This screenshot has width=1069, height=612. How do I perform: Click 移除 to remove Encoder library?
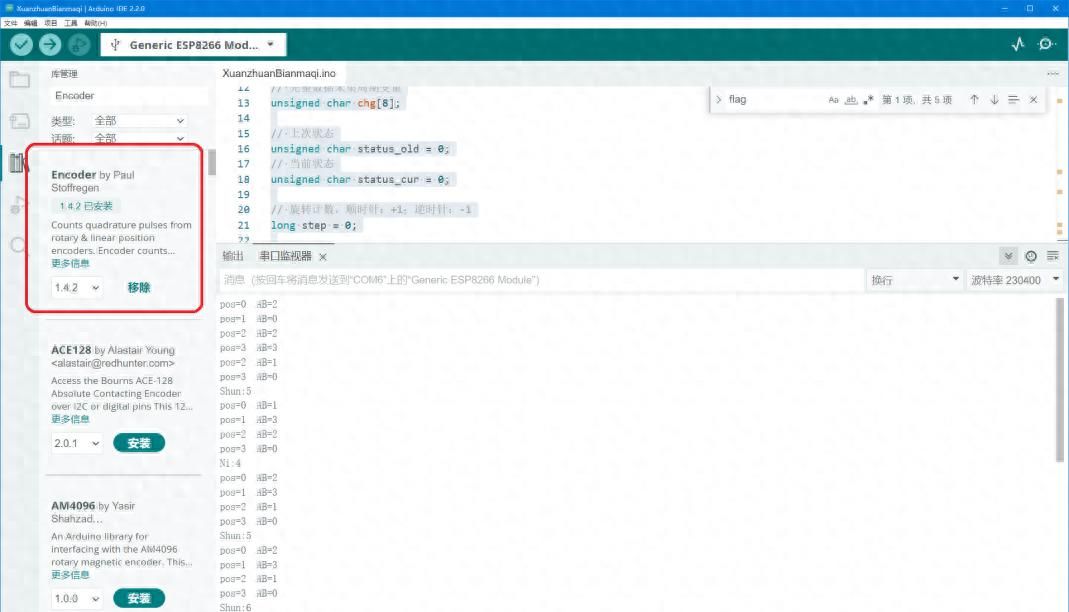139,288
